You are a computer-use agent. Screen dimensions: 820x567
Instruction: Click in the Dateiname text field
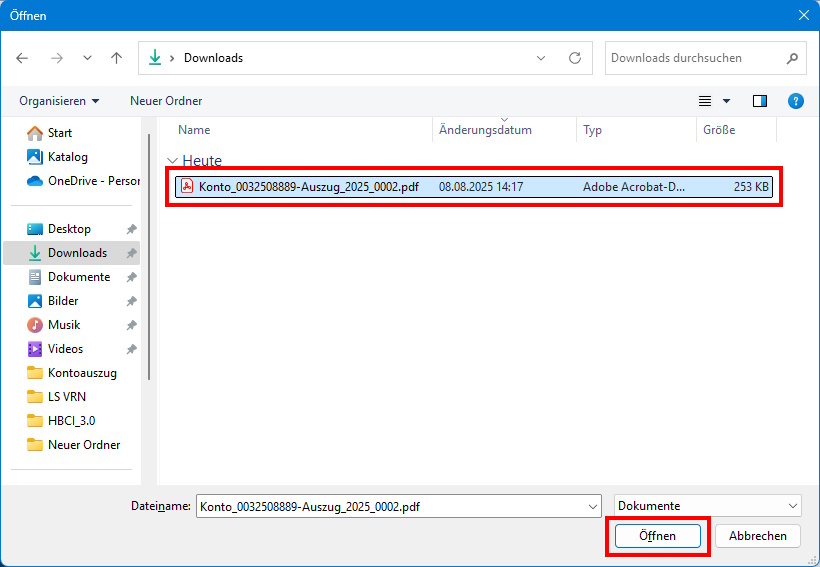tap(390, 506)
